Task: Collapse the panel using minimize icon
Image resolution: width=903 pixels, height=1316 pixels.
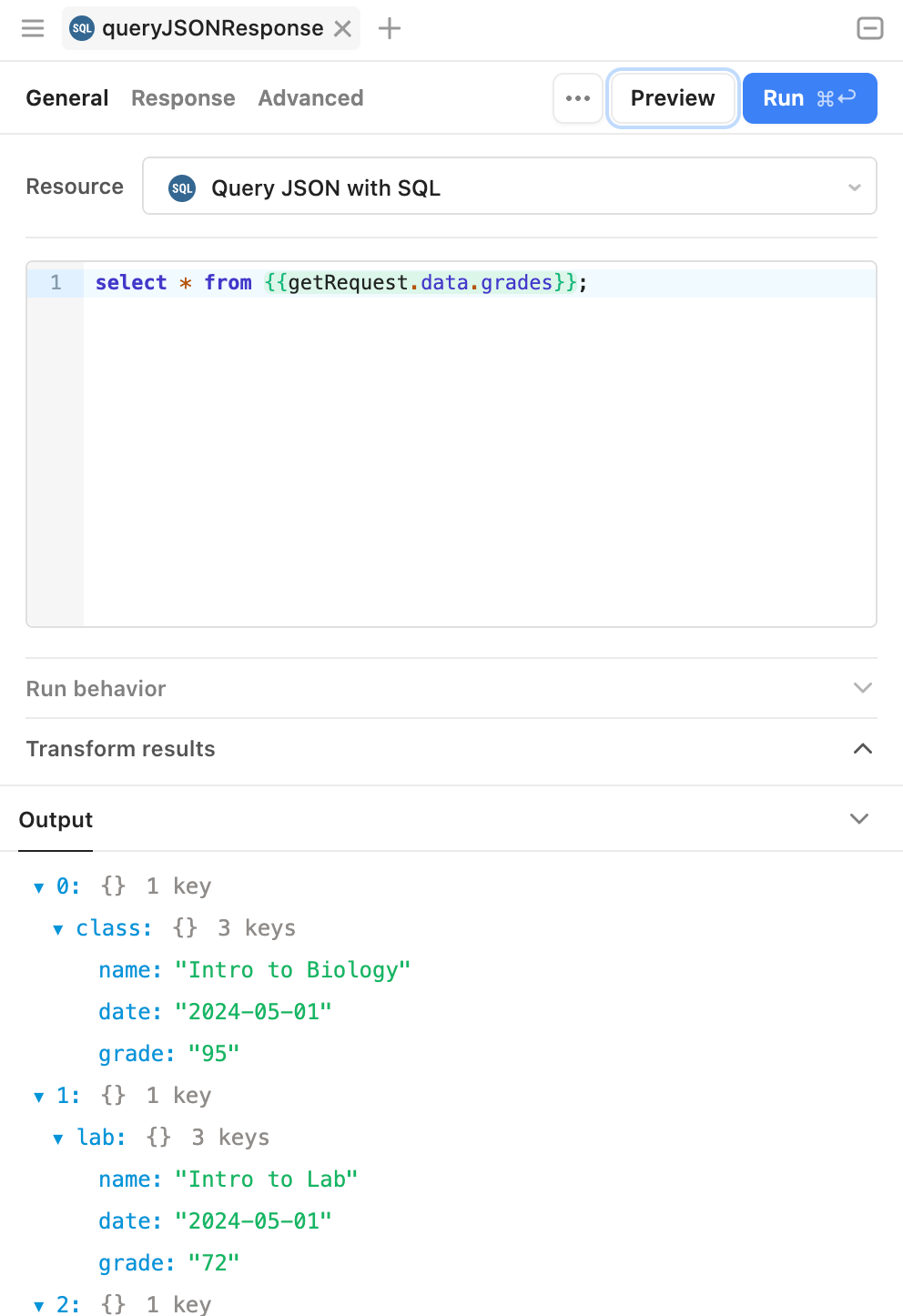Action: point(870,28)
